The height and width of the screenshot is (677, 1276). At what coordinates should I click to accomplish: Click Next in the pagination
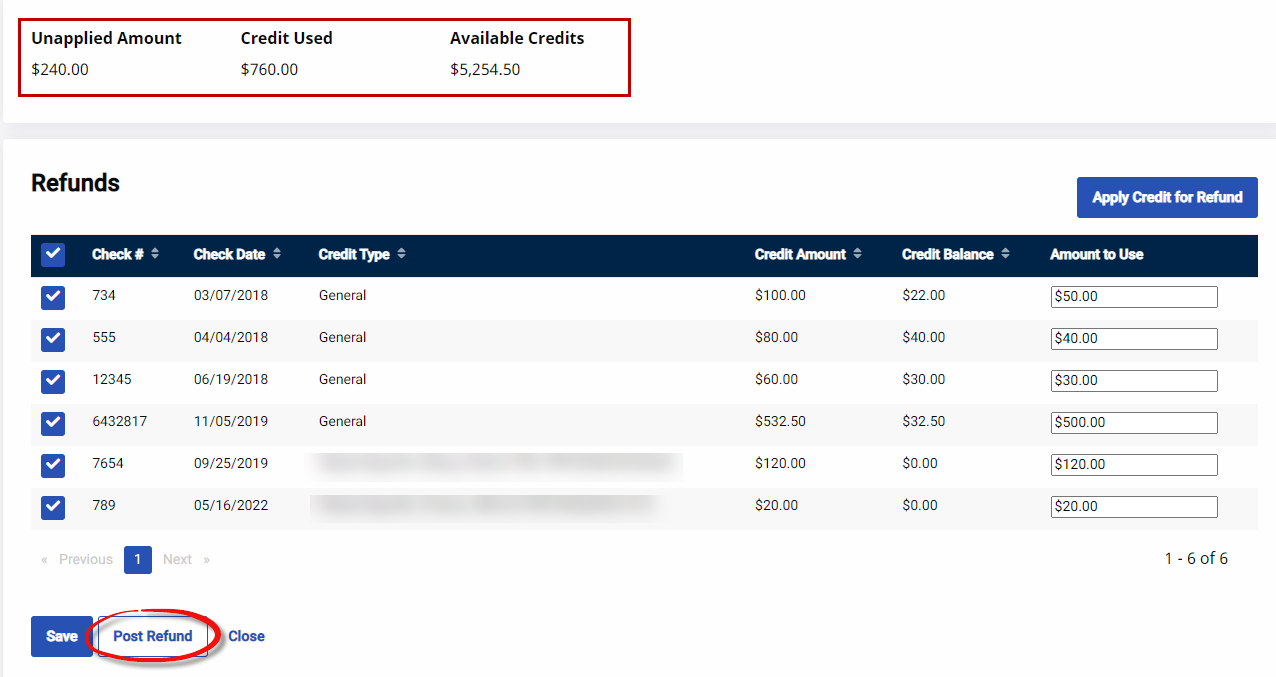(x=178, y=560)
